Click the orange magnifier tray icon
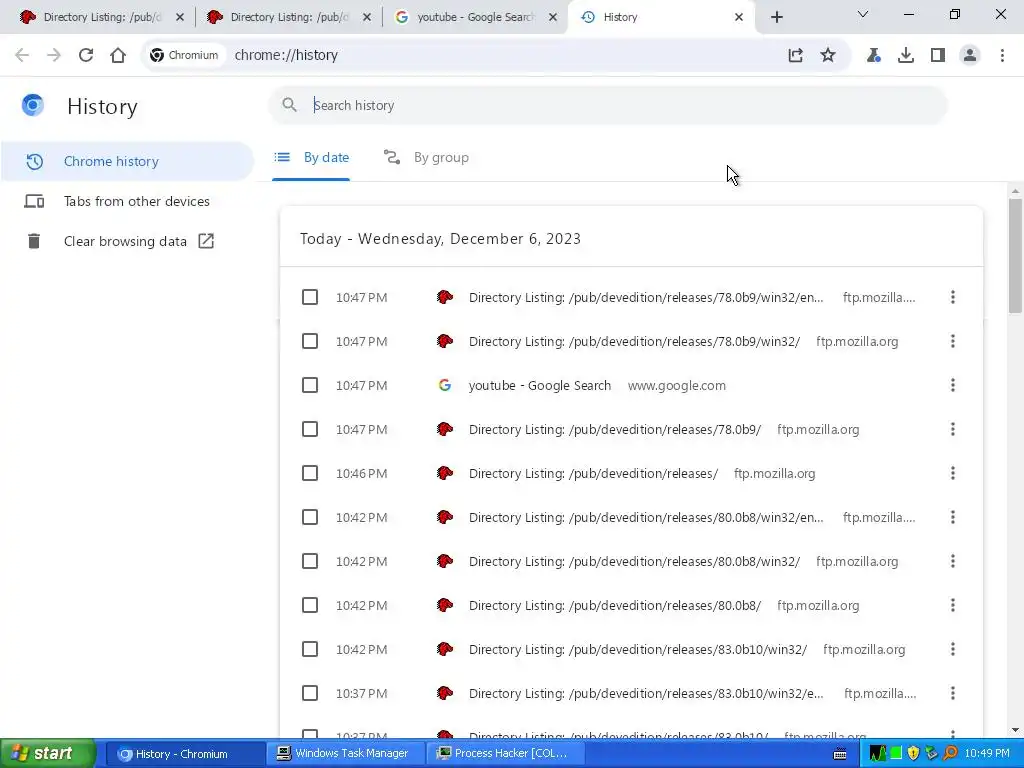The image size is (1024, 768). coord(950,754)
